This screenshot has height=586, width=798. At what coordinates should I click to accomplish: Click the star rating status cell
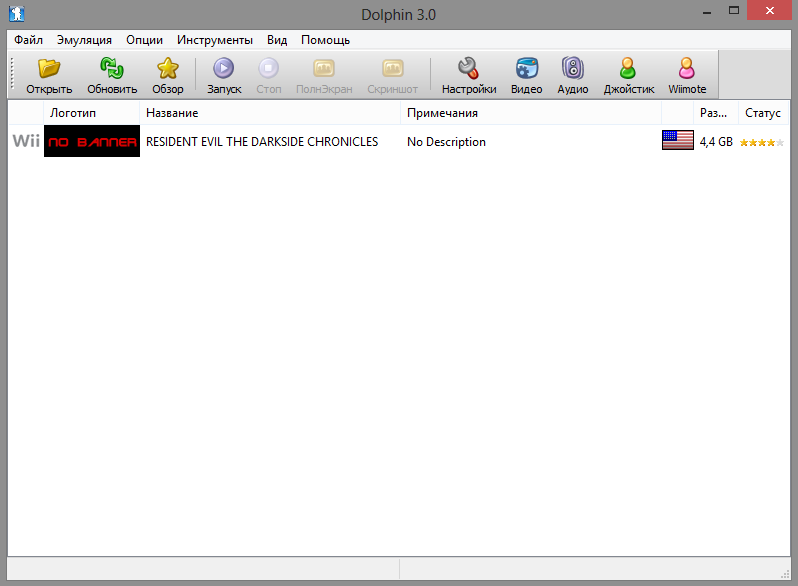click(762, 143)
